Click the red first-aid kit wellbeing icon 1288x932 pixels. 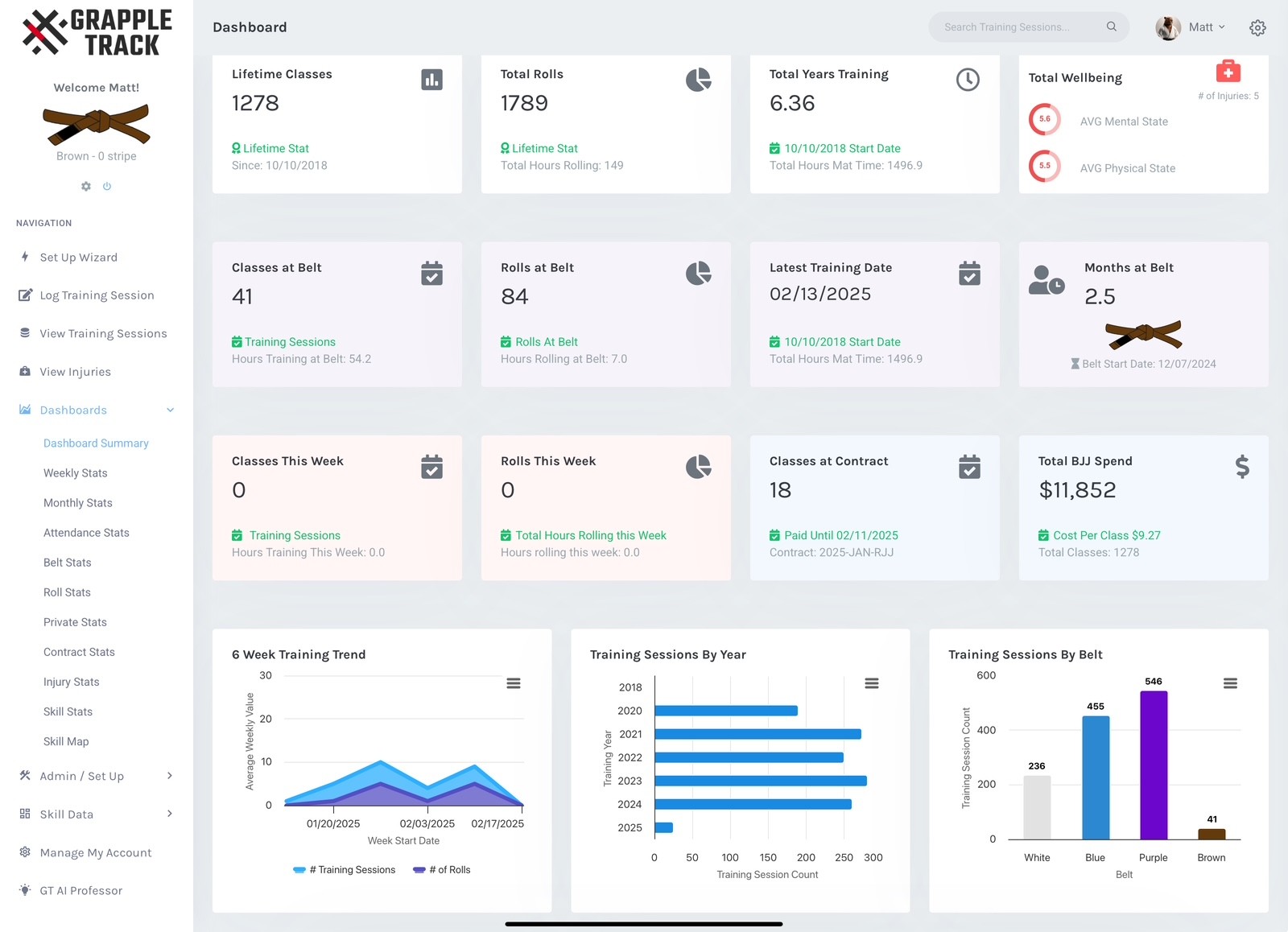1228,72
